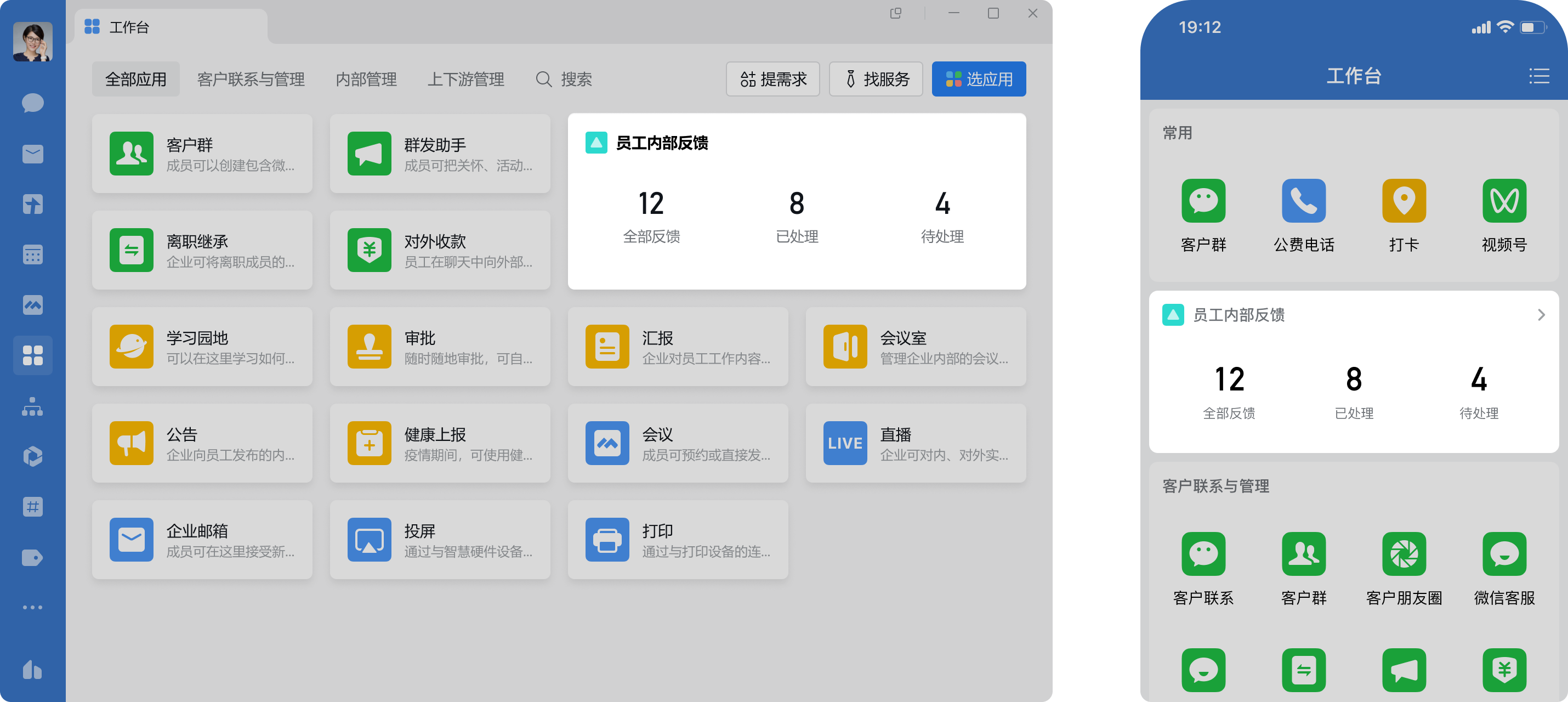Screen dimensions: 1568x702
Task: Open the 直播 LIVE app icon
Action: pyautogui.click(x=845, y=443)
